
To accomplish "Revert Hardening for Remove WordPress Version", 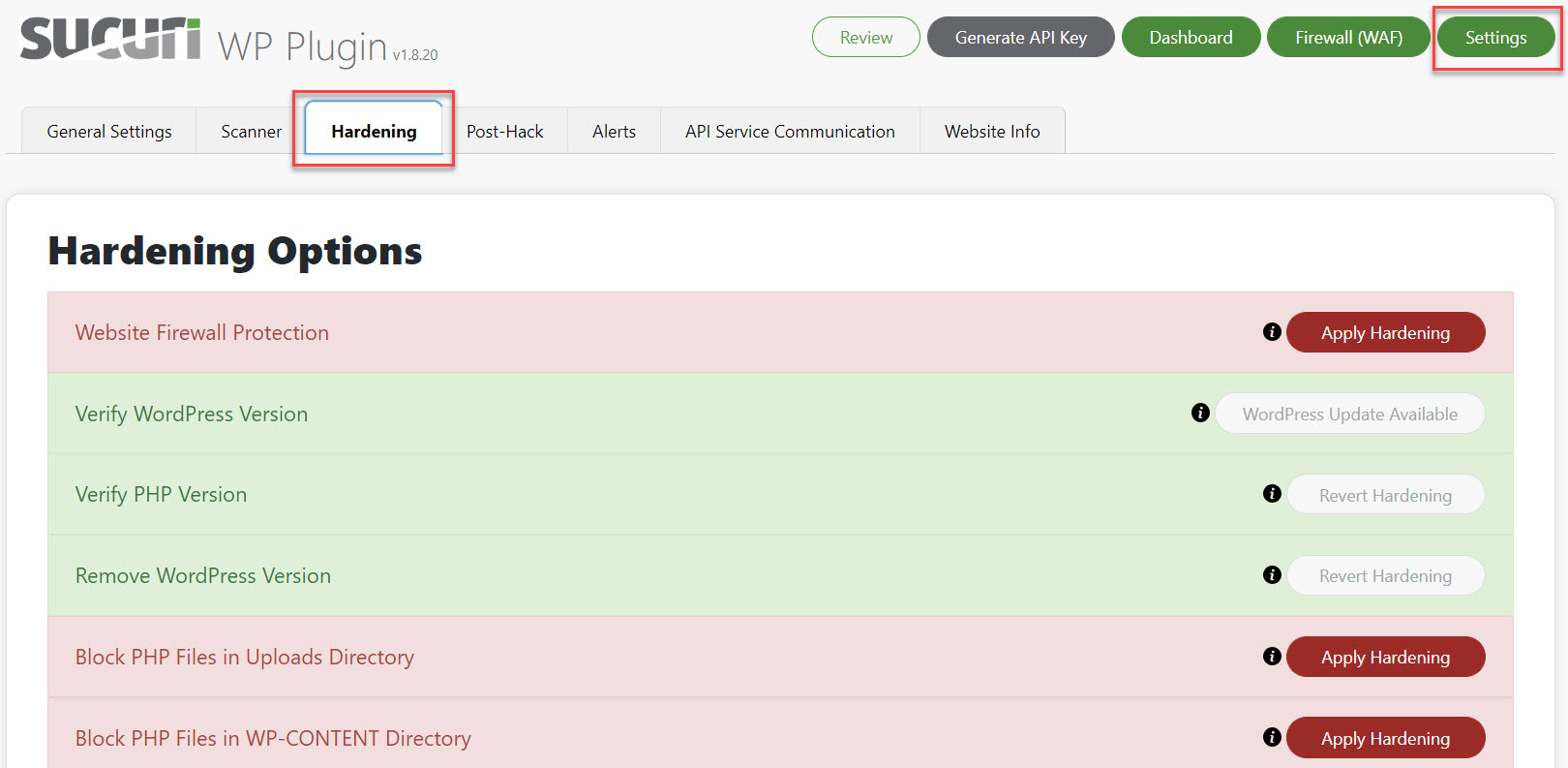I will [x=1385, y=575].
